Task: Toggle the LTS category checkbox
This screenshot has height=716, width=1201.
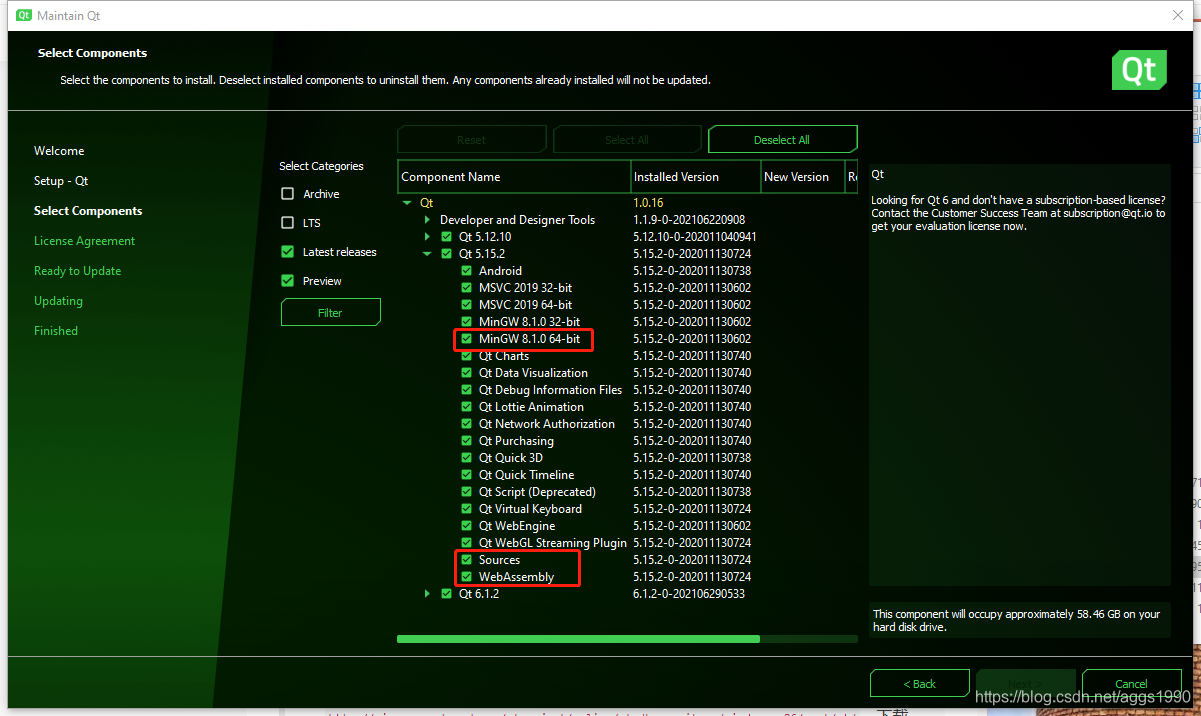Action: [x=288, y=223]
